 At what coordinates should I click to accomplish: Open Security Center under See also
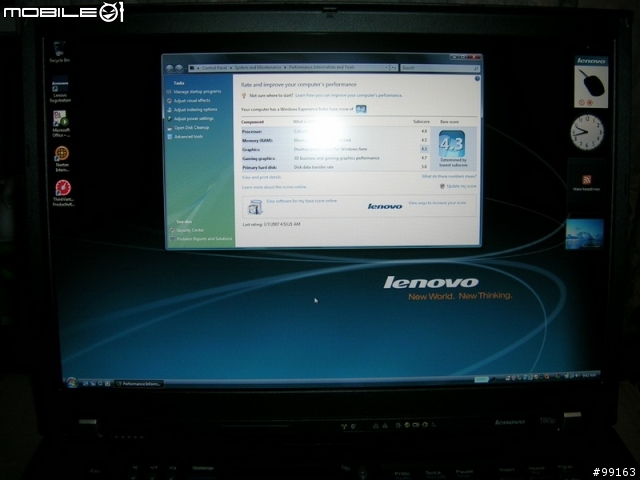[x=190, y=230]
